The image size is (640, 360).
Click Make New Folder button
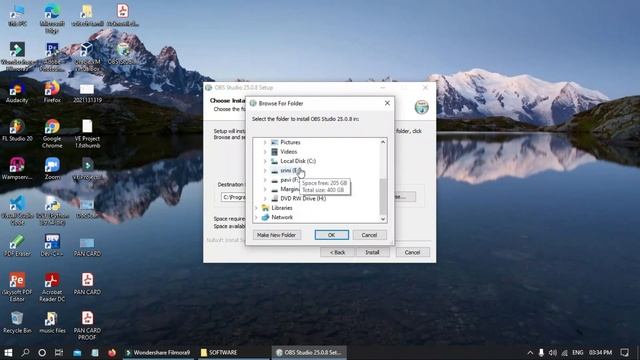(277, 235)
